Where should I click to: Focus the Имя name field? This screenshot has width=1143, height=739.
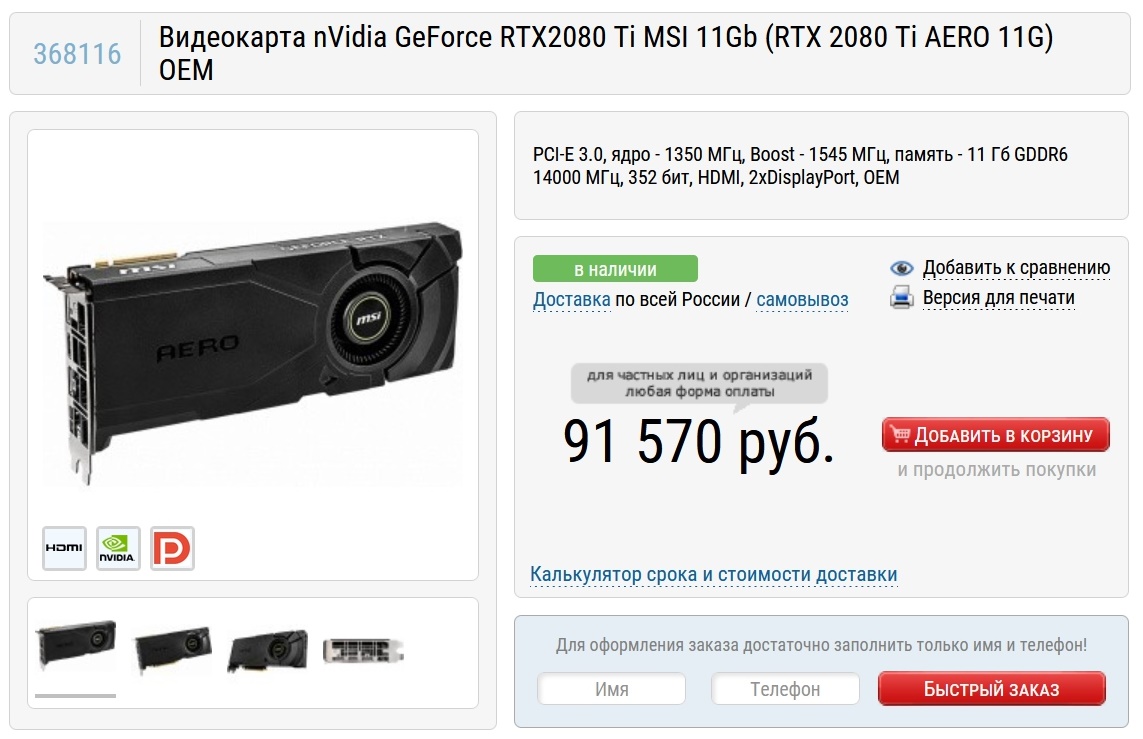[x=612, y=689]
